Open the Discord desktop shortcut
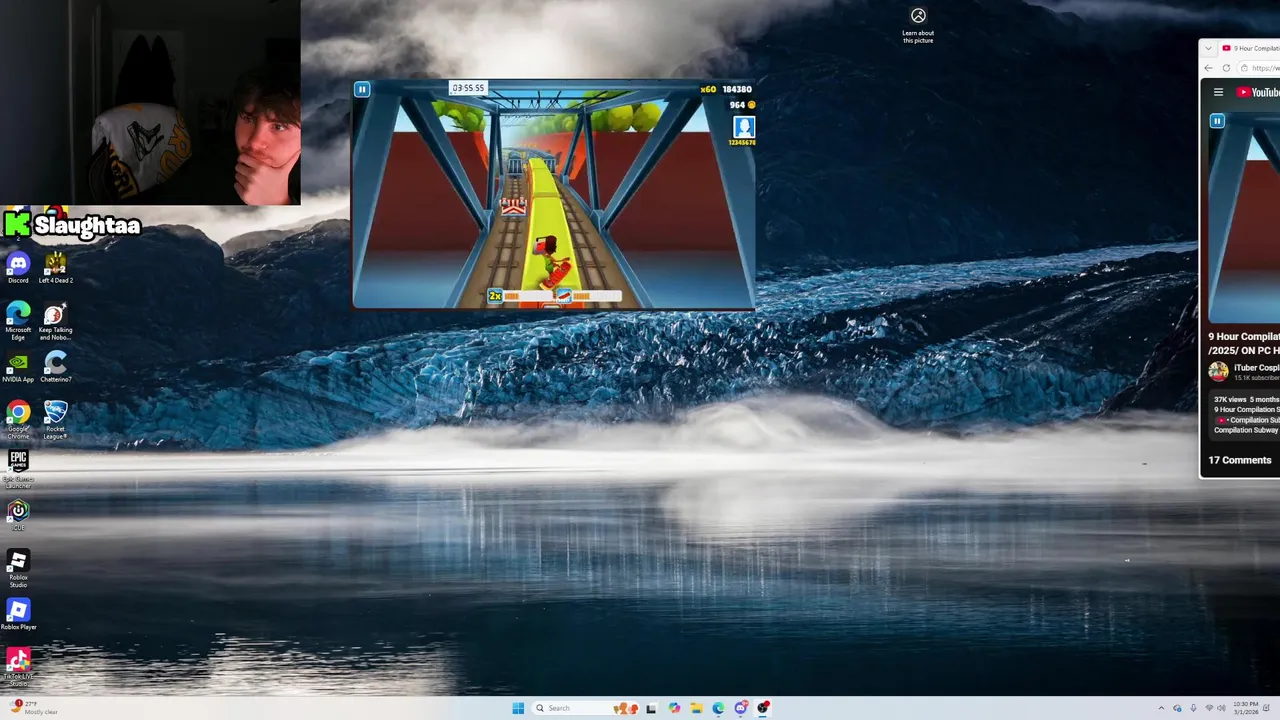 (18, 268)
